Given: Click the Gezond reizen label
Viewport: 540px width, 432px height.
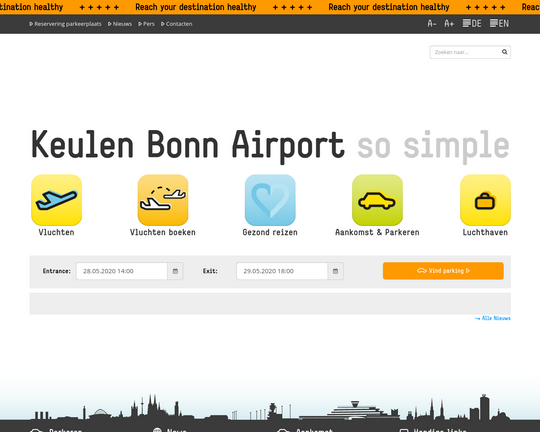Looking at the screenshot, I should pyautogui.click(x=270, y=233).
